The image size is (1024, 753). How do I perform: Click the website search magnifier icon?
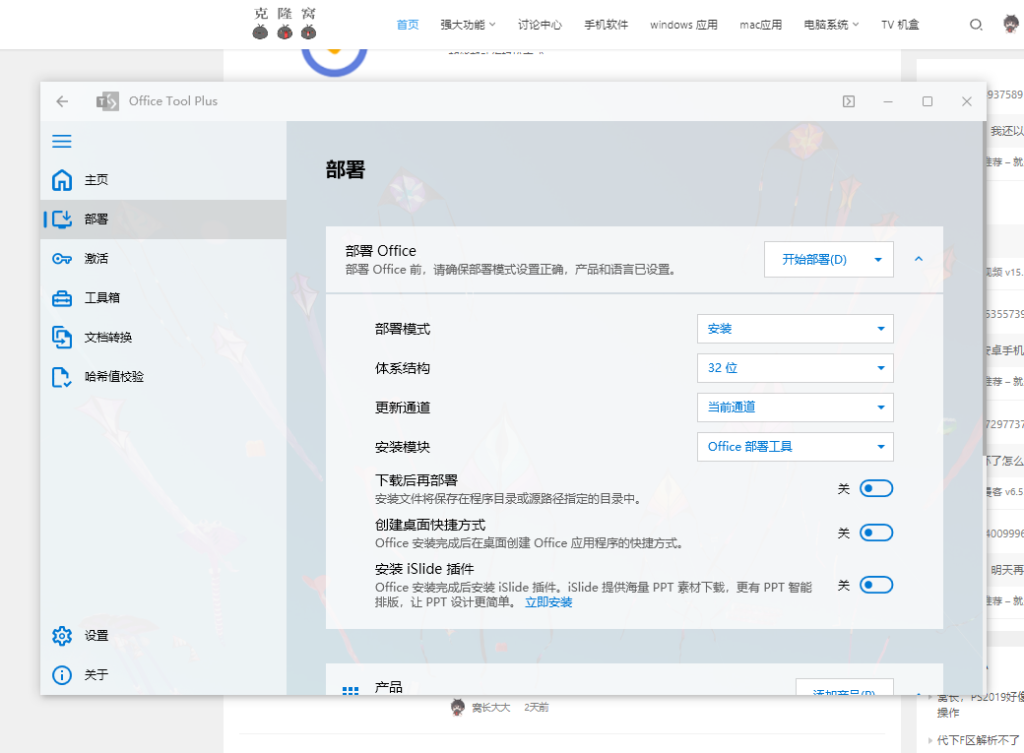point(976,25)
